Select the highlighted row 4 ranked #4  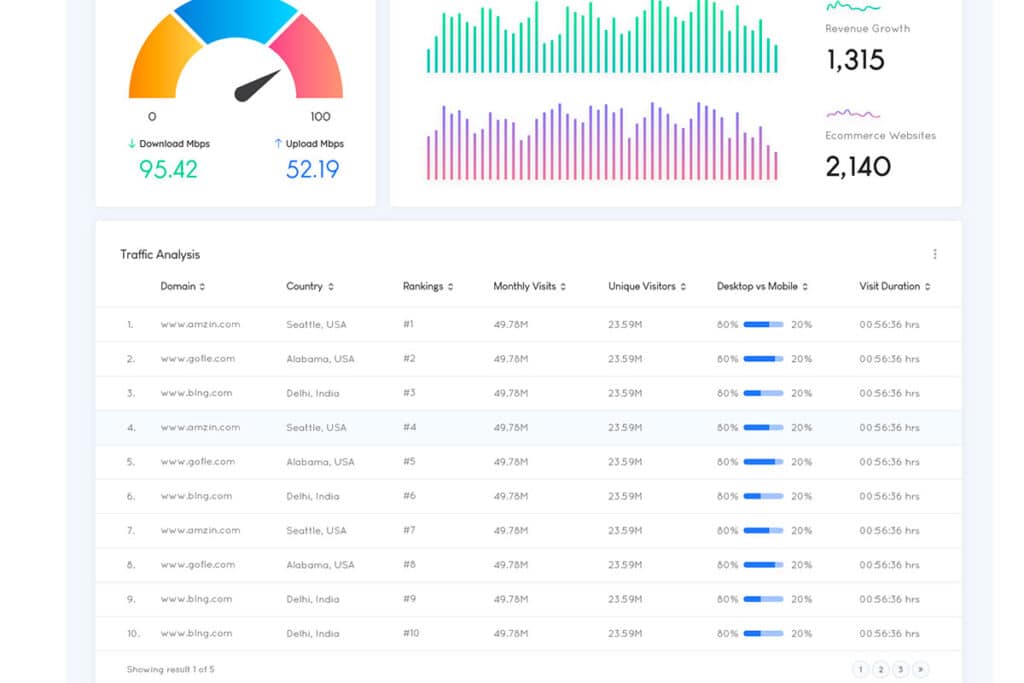410,428
